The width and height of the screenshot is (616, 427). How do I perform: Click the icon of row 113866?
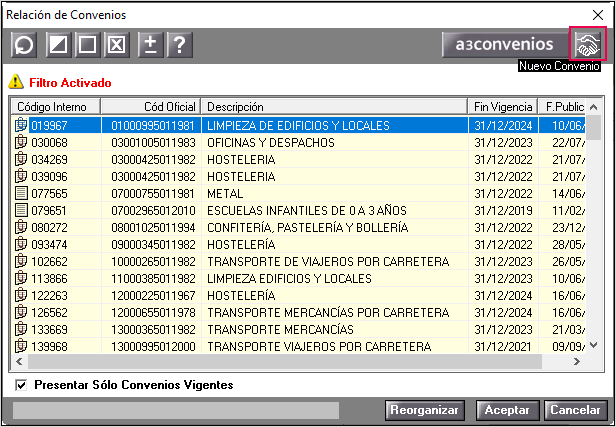[x=21, y=278]
